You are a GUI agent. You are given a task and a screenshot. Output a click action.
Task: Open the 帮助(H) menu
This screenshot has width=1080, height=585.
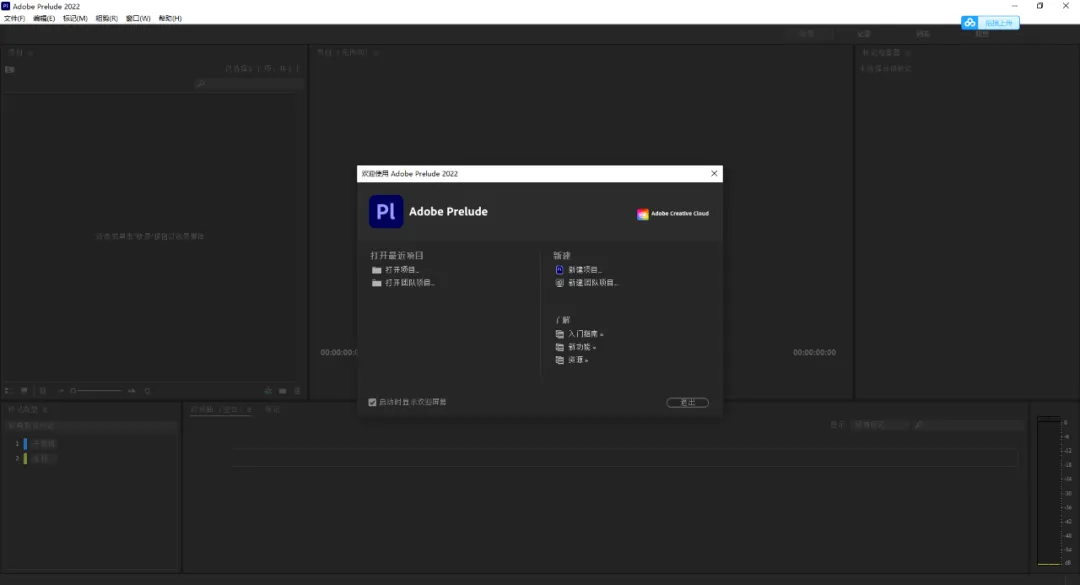point(170,19)
